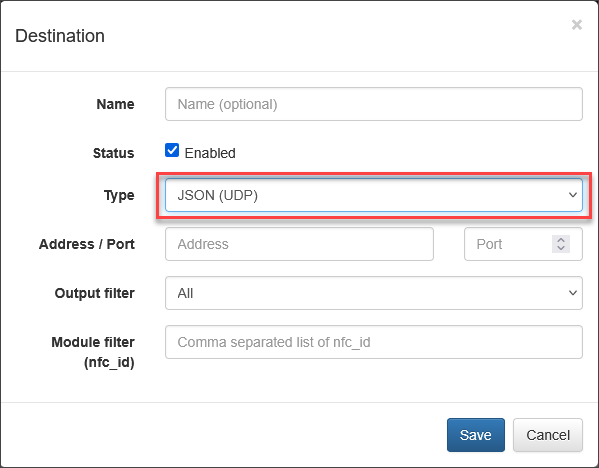The width and height of the screenshot is (599, 468).
Task: Open the Type dropdown showing JSON (UDP)
Action: click(374, 195)
